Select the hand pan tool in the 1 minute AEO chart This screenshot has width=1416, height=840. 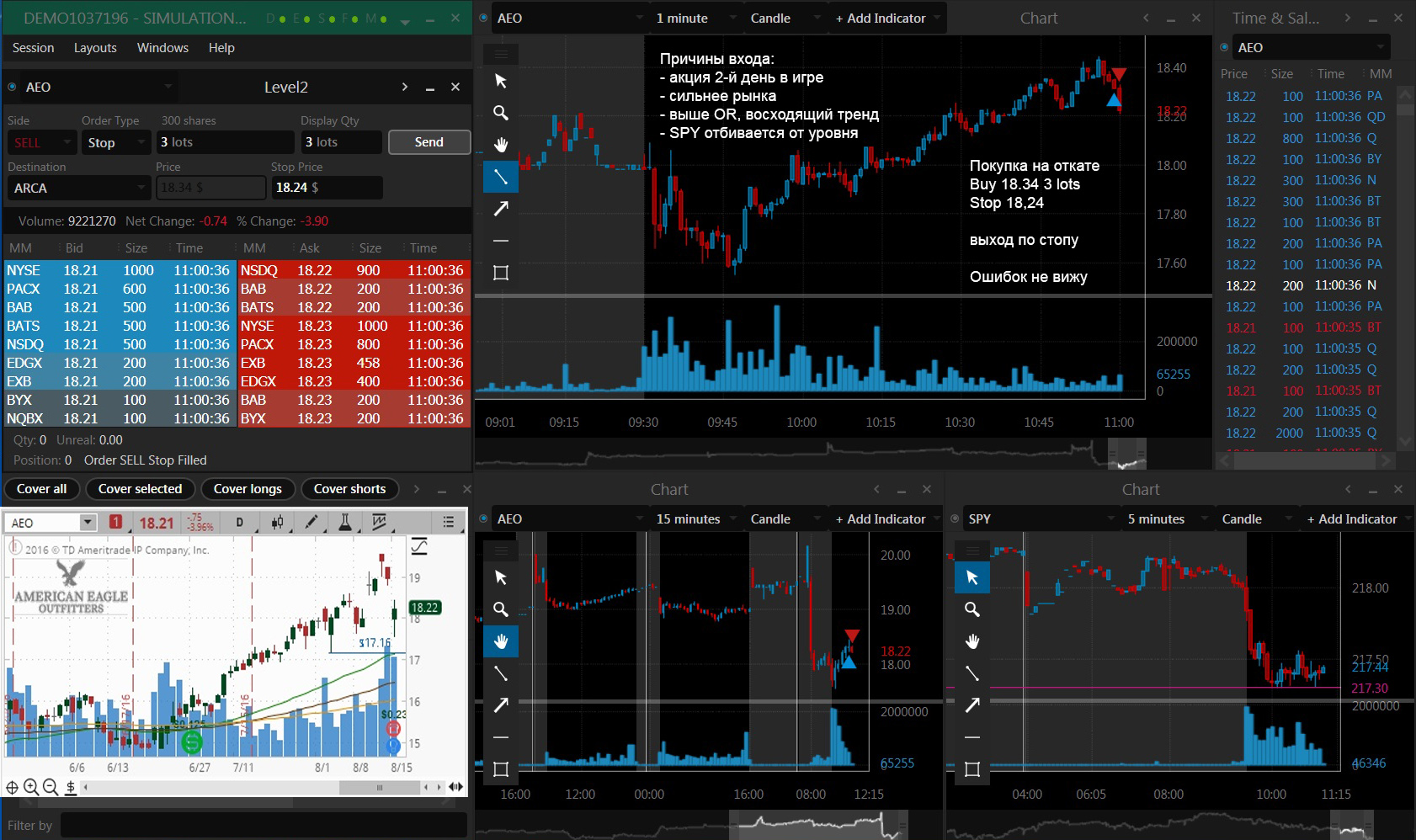pyautogui.click(x=501, y=145)
